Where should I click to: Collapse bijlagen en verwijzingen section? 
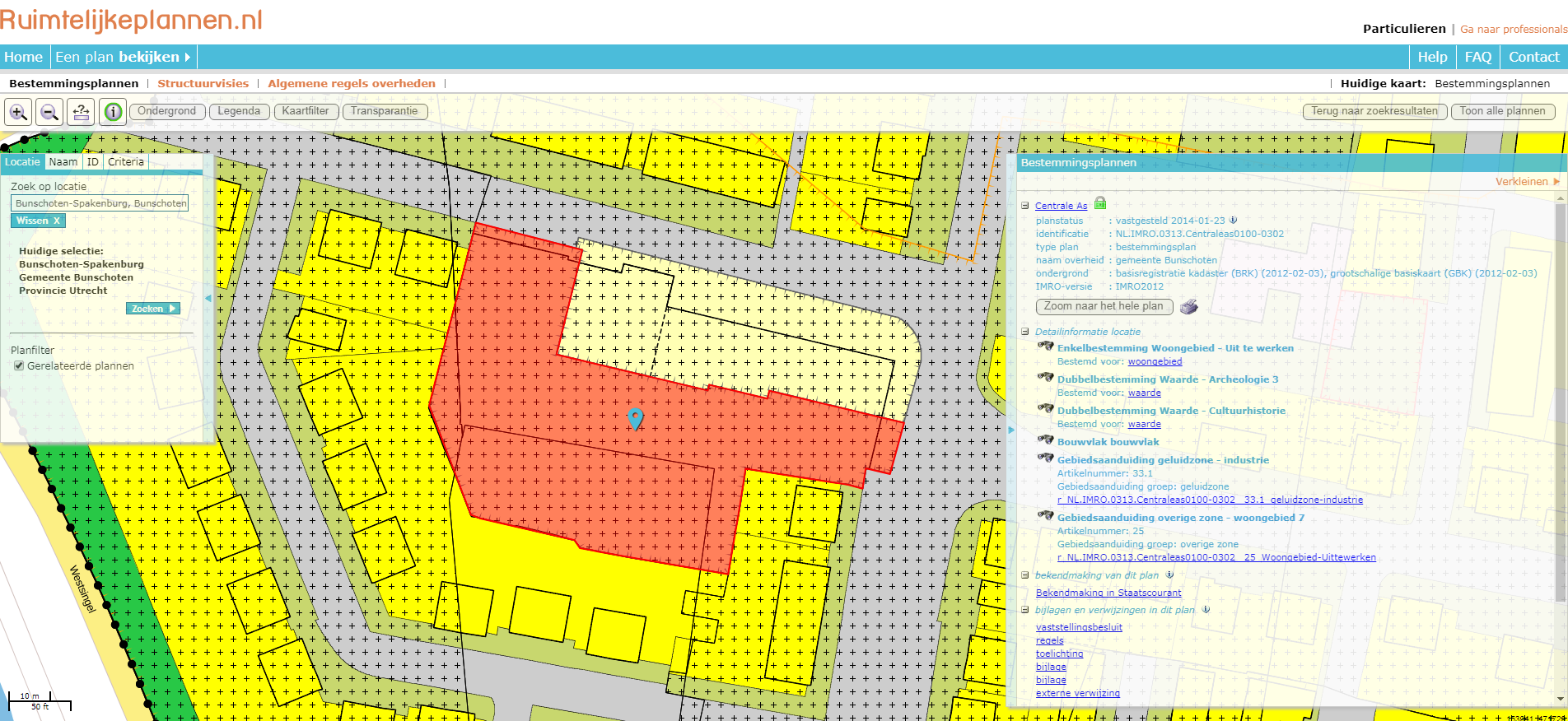pyautogui.click(x=1025, y=610)
